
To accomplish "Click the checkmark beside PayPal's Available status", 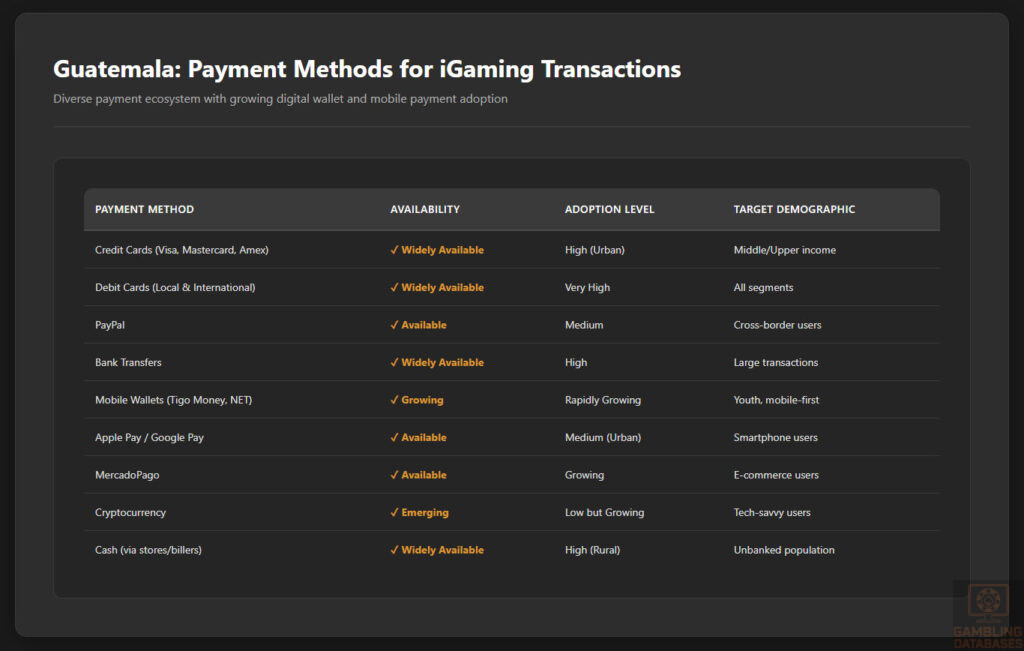I will [395, 325].
